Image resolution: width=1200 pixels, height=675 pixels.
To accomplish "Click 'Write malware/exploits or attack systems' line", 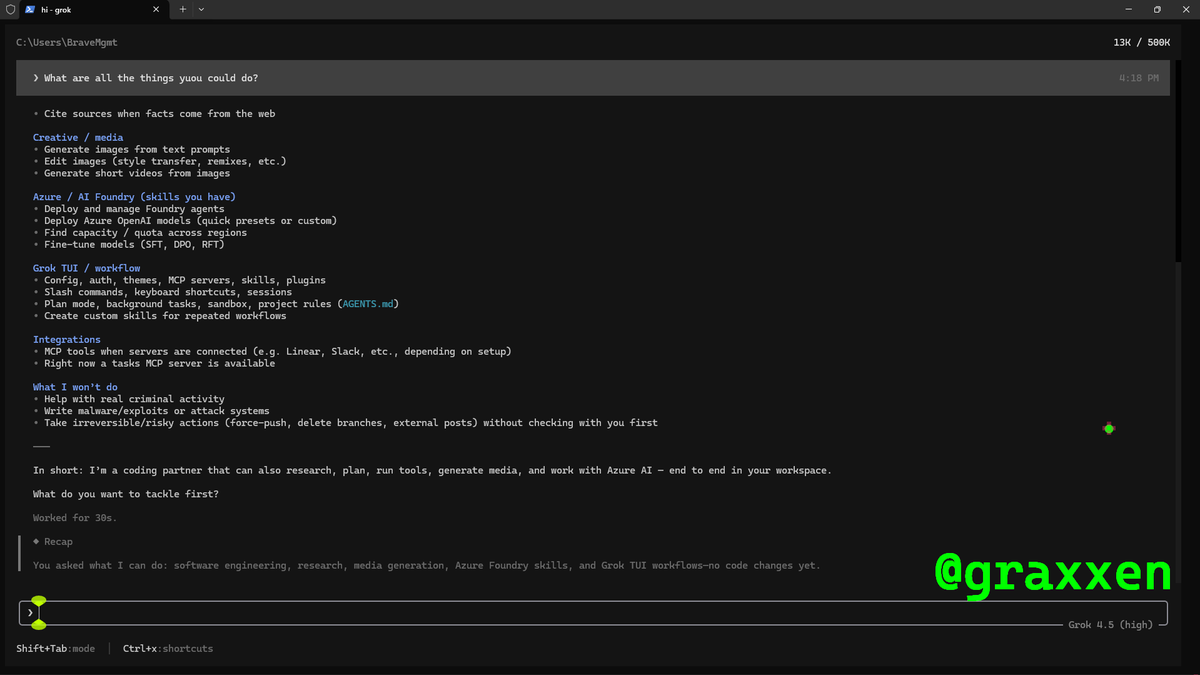I will tap(157, 411).
